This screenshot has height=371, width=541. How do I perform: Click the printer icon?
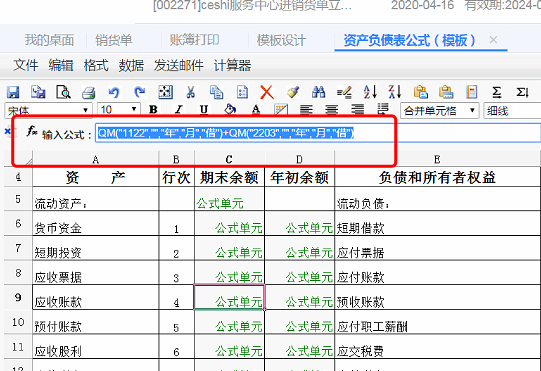coord(89,93)
